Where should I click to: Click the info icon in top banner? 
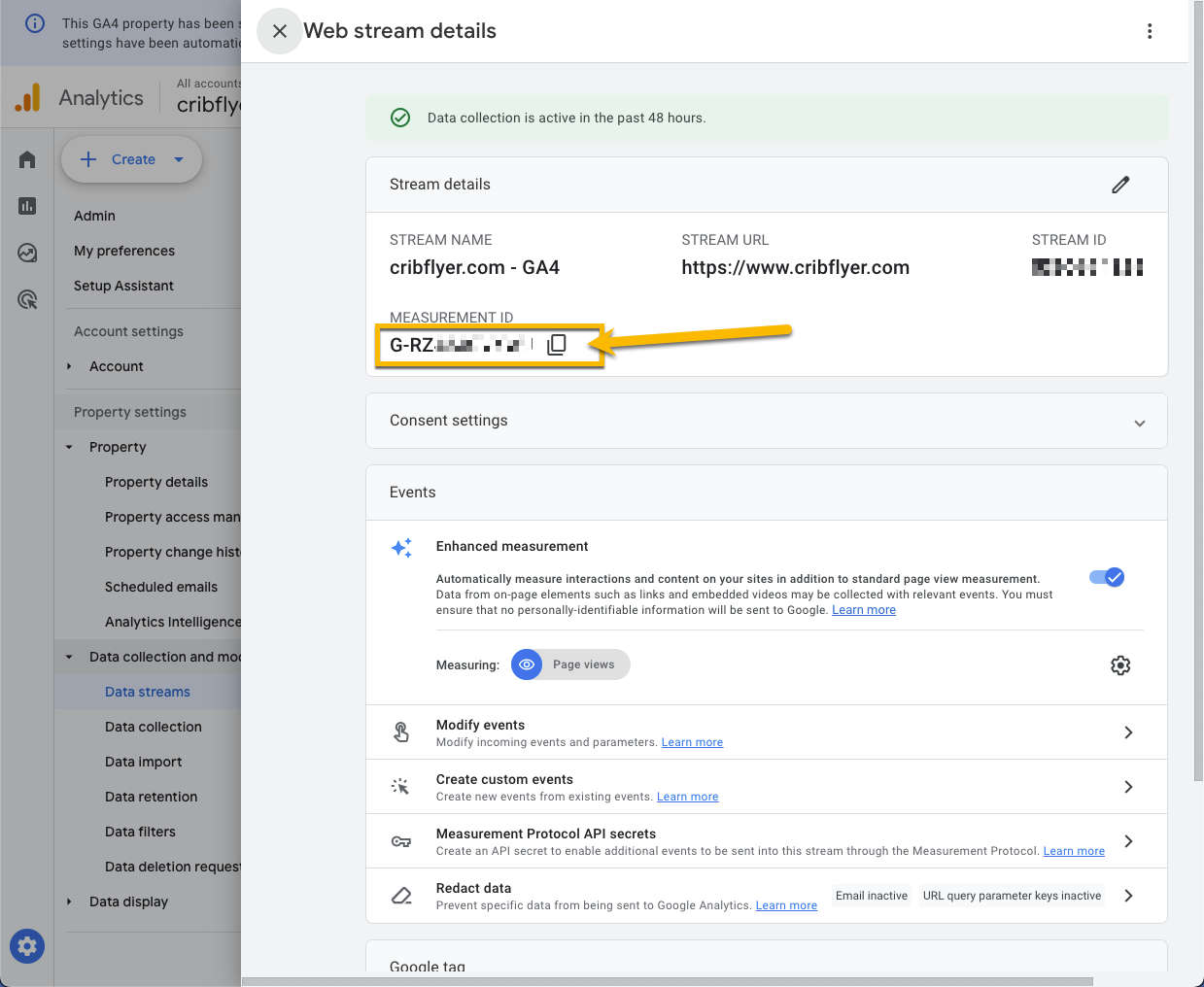pyautogui.click(x=35, y=23)
